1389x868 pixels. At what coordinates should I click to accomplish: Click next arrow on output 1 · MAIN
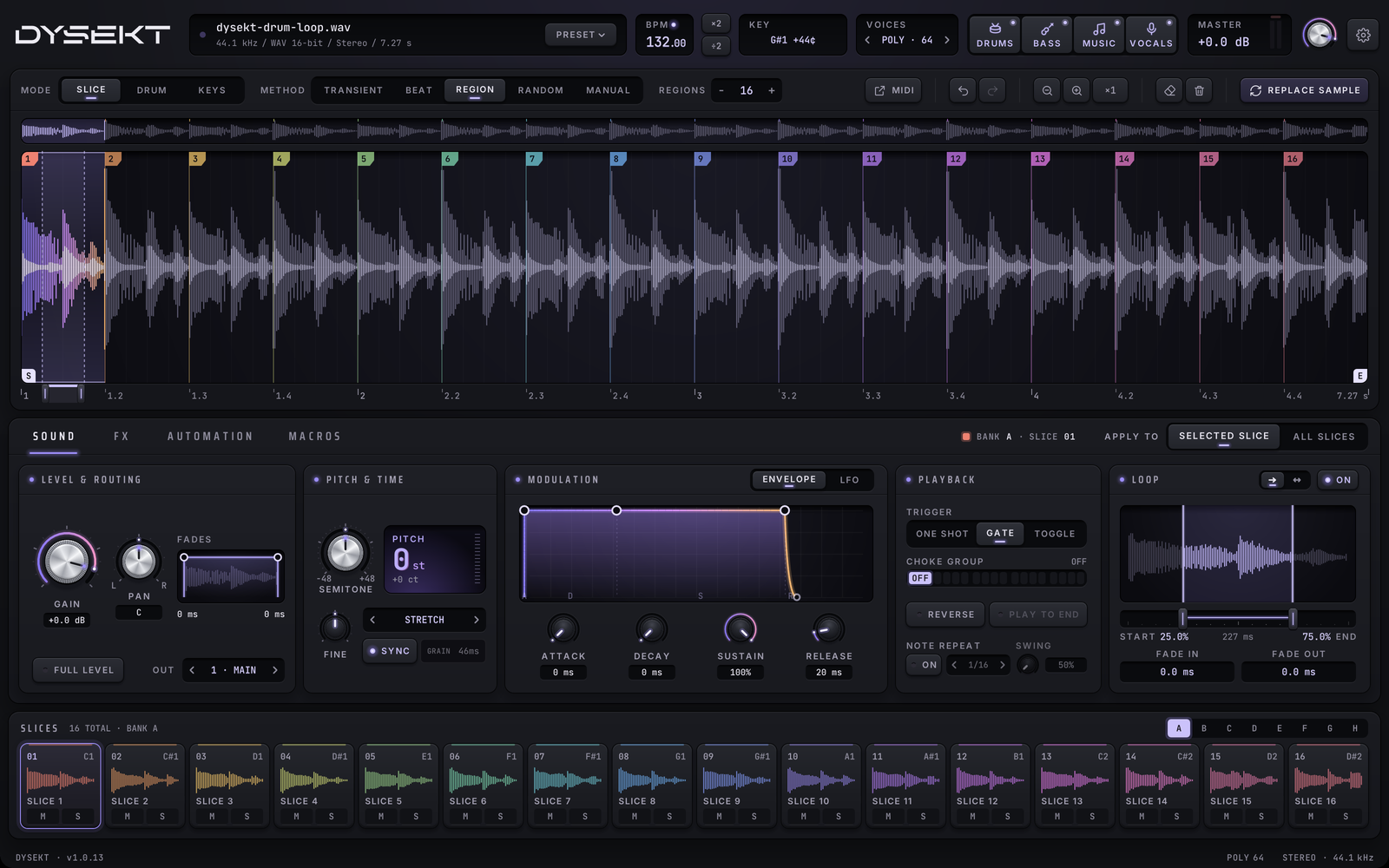(275, 670)
